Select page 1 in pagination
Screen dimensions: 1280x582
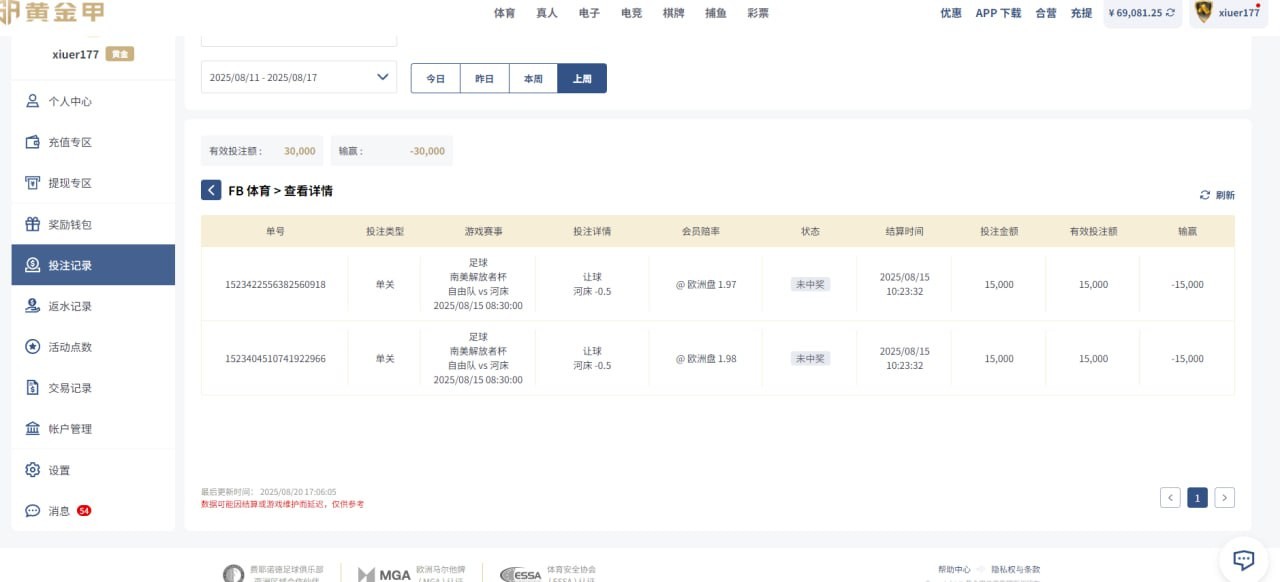[1197, 497]
